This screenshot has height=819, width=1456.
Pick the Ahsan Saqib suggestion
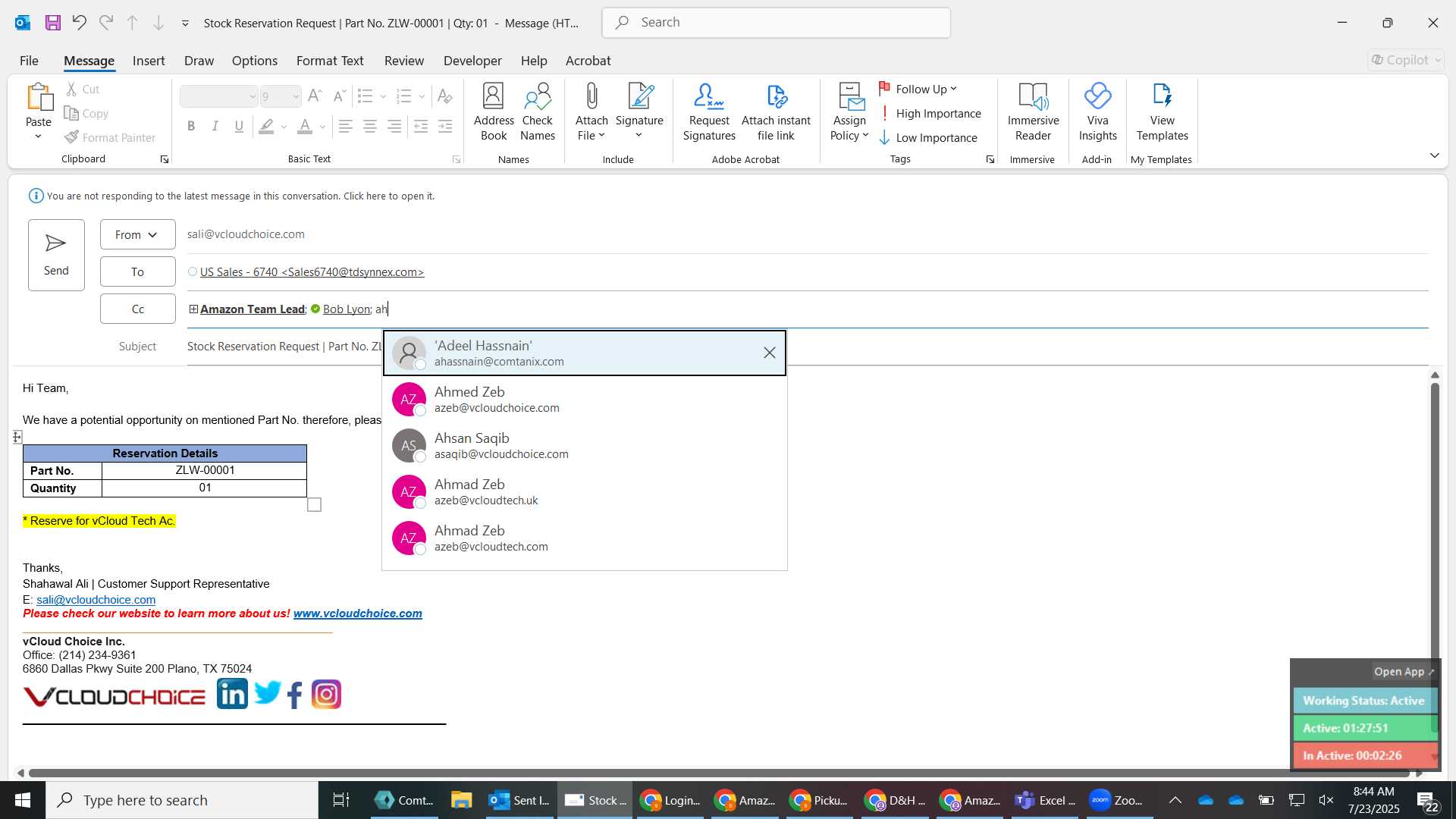point(584,445)
